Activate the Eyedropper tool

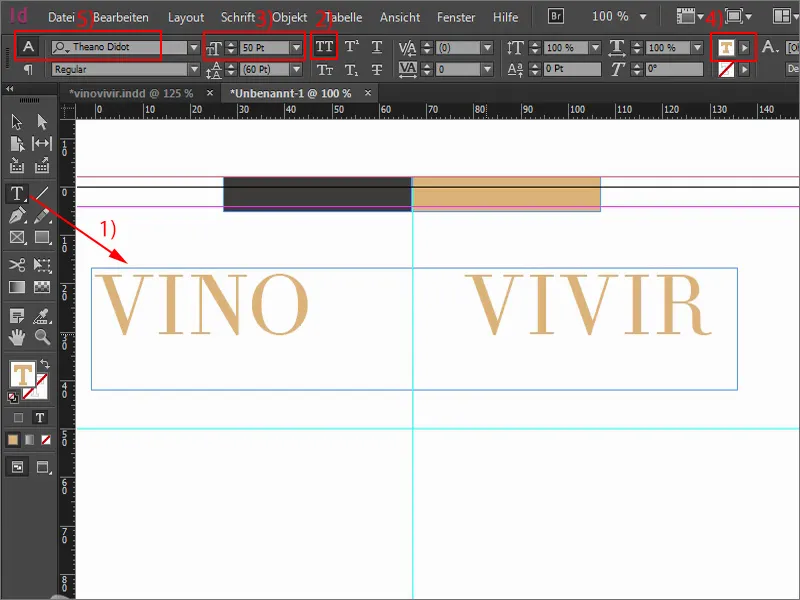pos(42,316)
